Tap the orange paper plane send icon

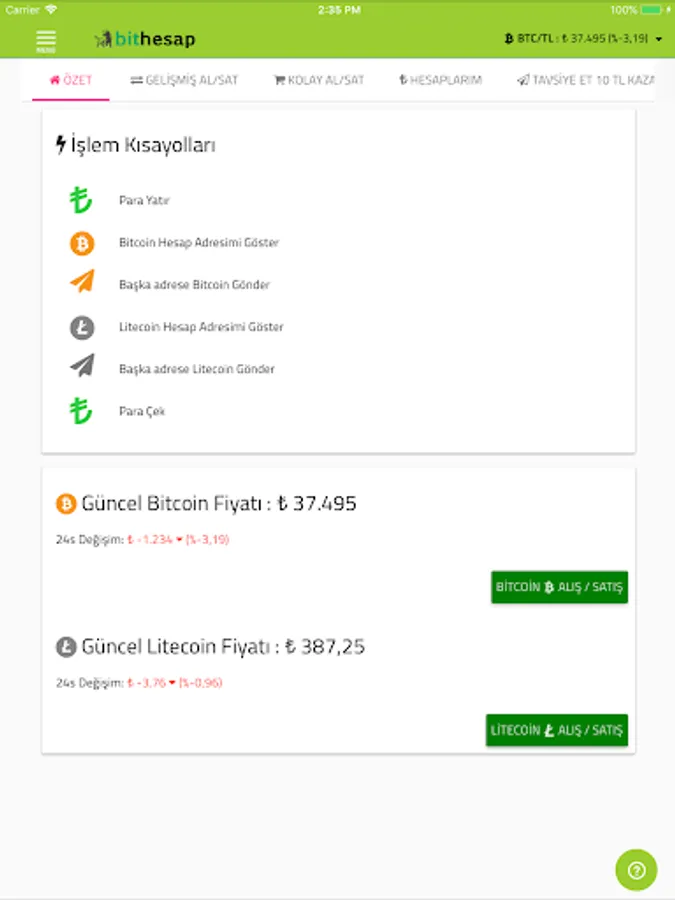[81, 284]
